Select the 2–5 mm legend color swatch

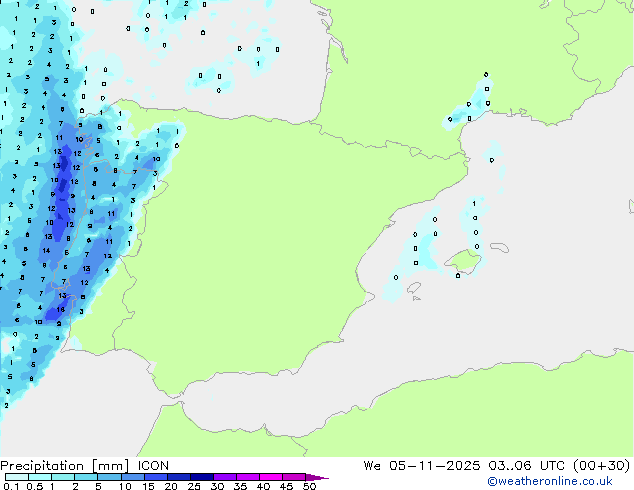point(86,477)
